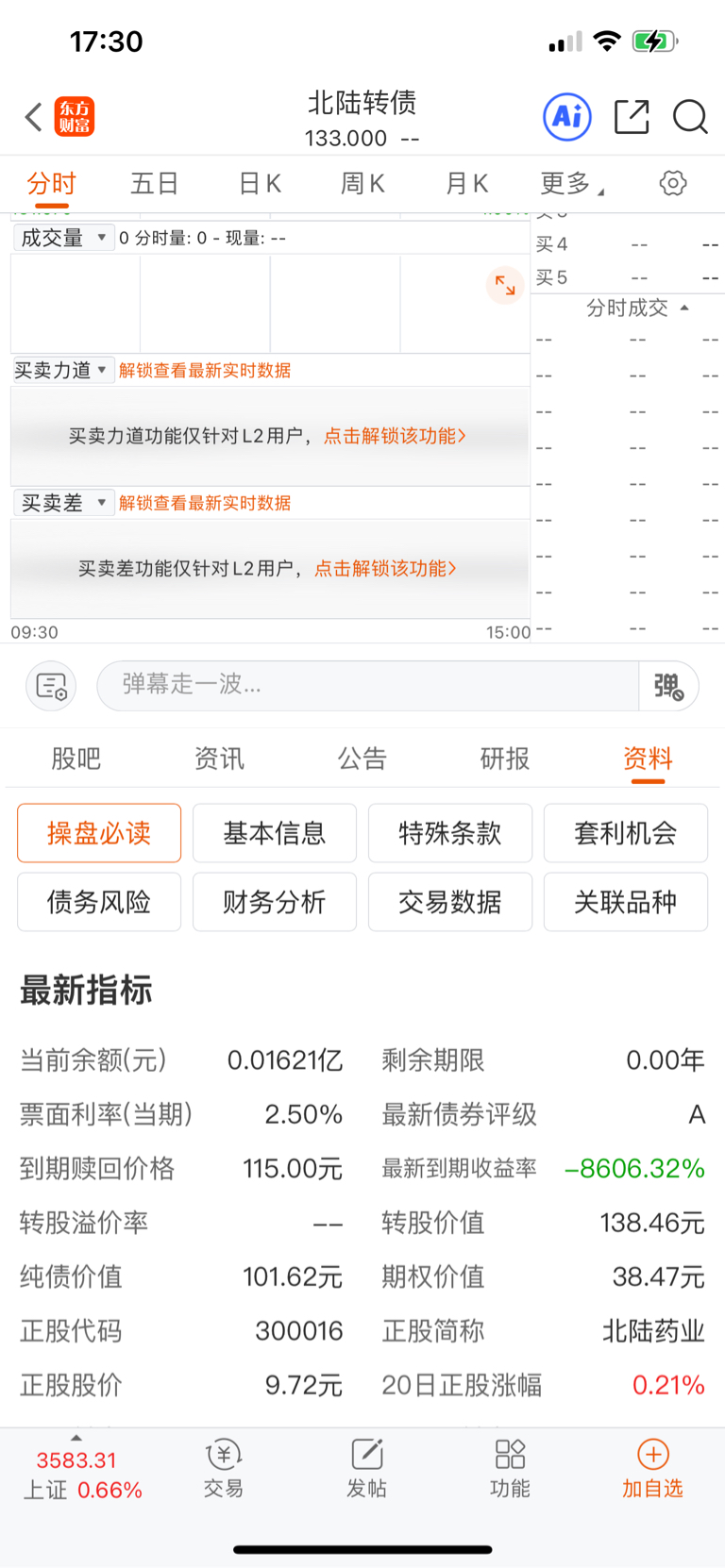Open the 资讯 tab
This screenshot has width=725, height=1568.
(x=219, y=759)
